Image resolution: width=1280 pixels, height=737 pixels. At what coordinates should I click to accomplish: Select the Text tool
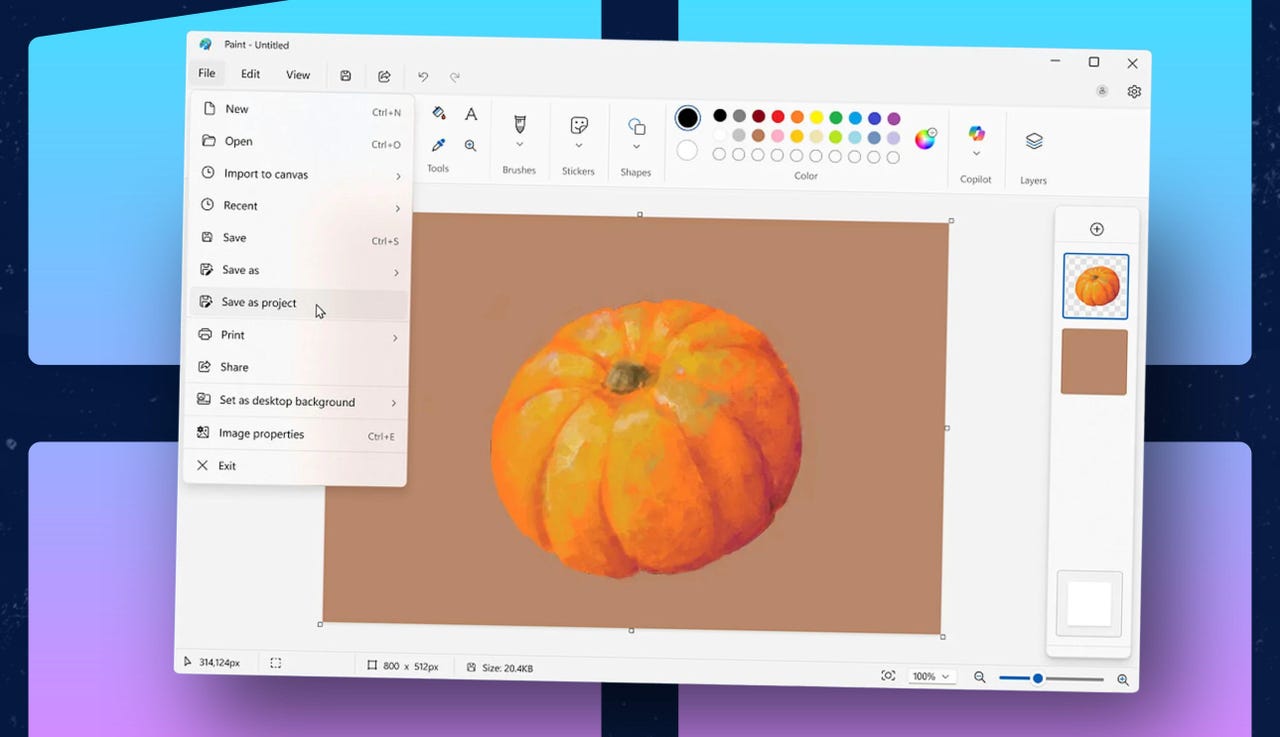471,114
